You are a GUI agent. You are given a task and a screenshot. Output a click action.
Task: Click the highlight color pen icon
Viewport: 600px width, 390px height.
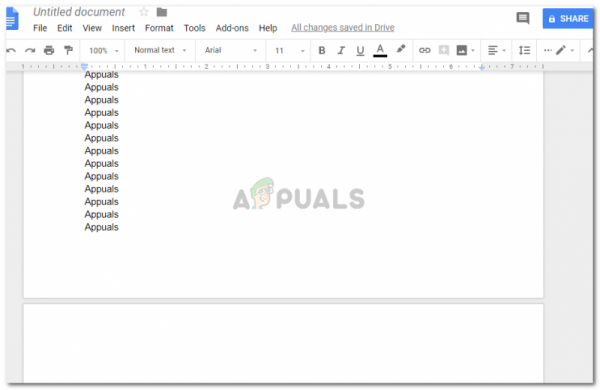pos(401,49)
